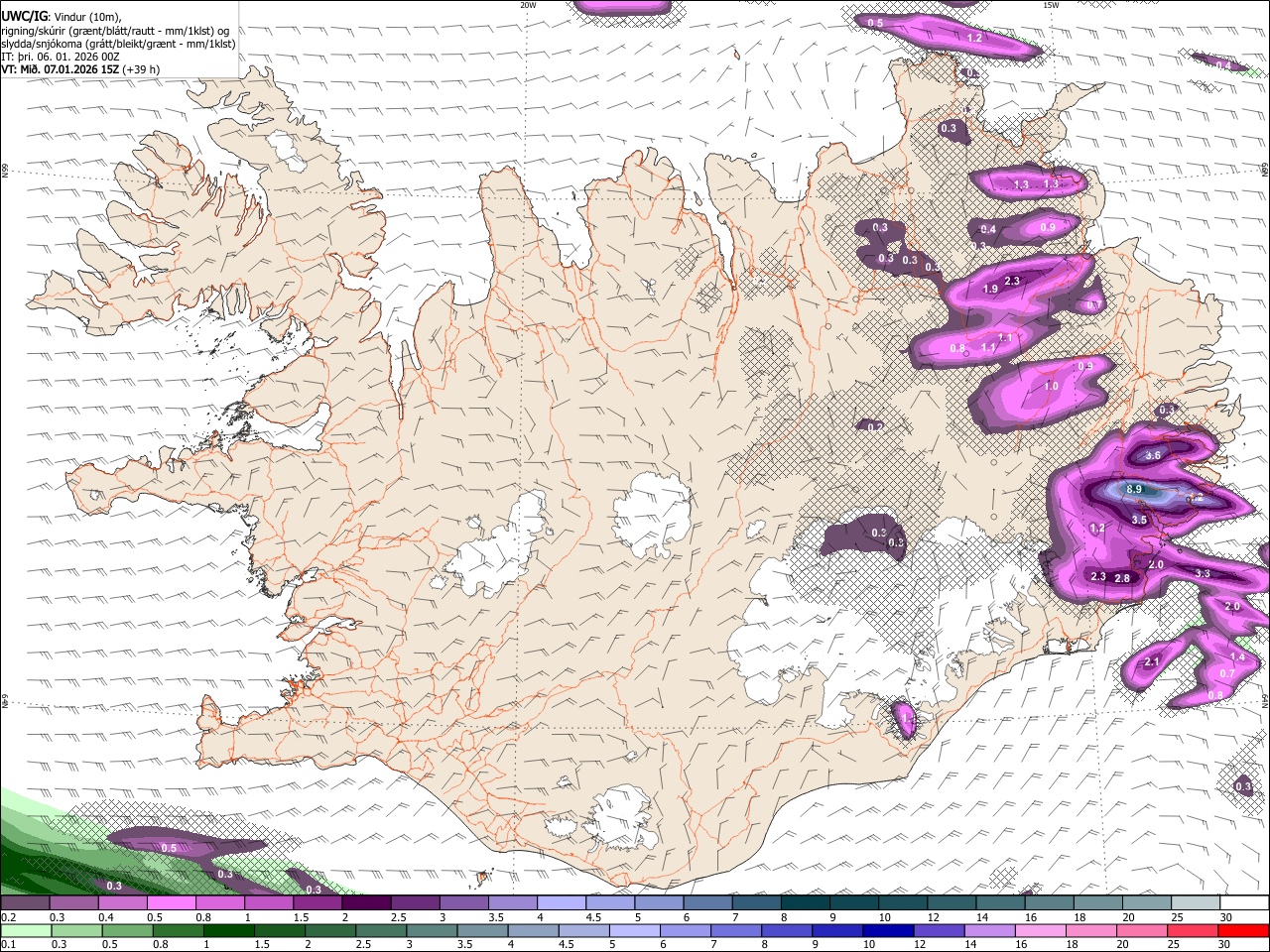Select top-row dark purple swatch labeled 2
The image size is (1270, 952).
[366, 903]
